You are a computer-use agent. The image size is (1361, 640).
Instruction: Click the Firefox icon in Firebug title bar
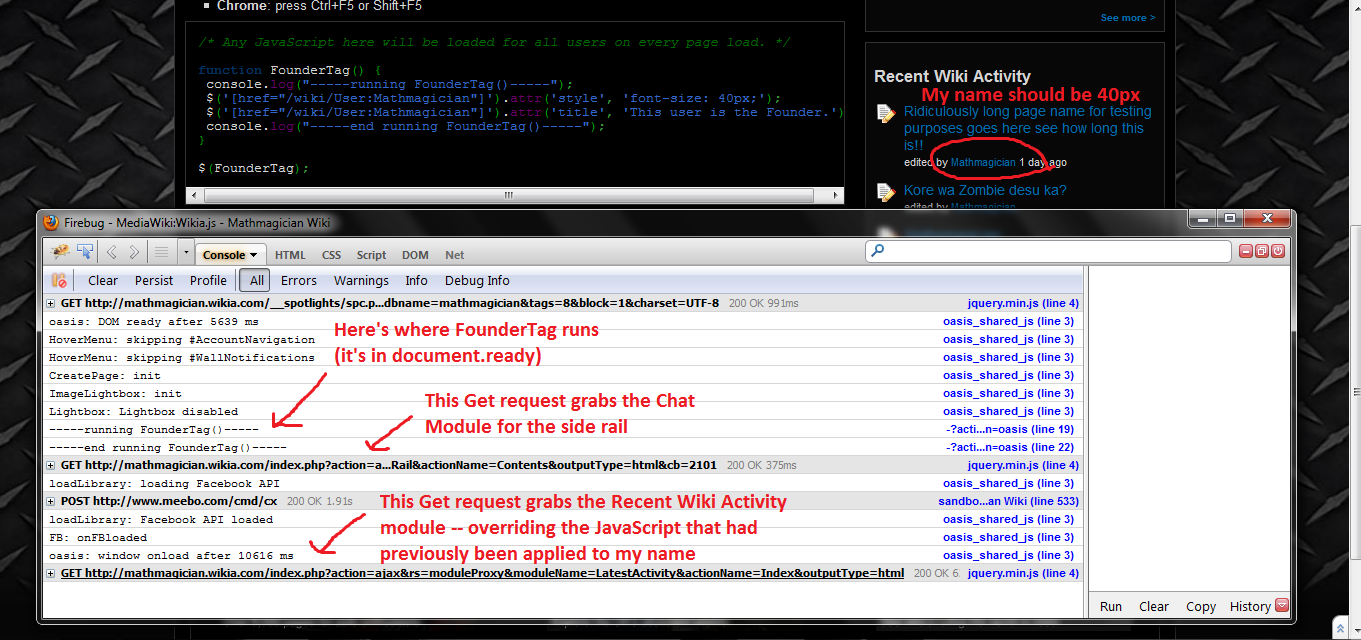[51, 222]
